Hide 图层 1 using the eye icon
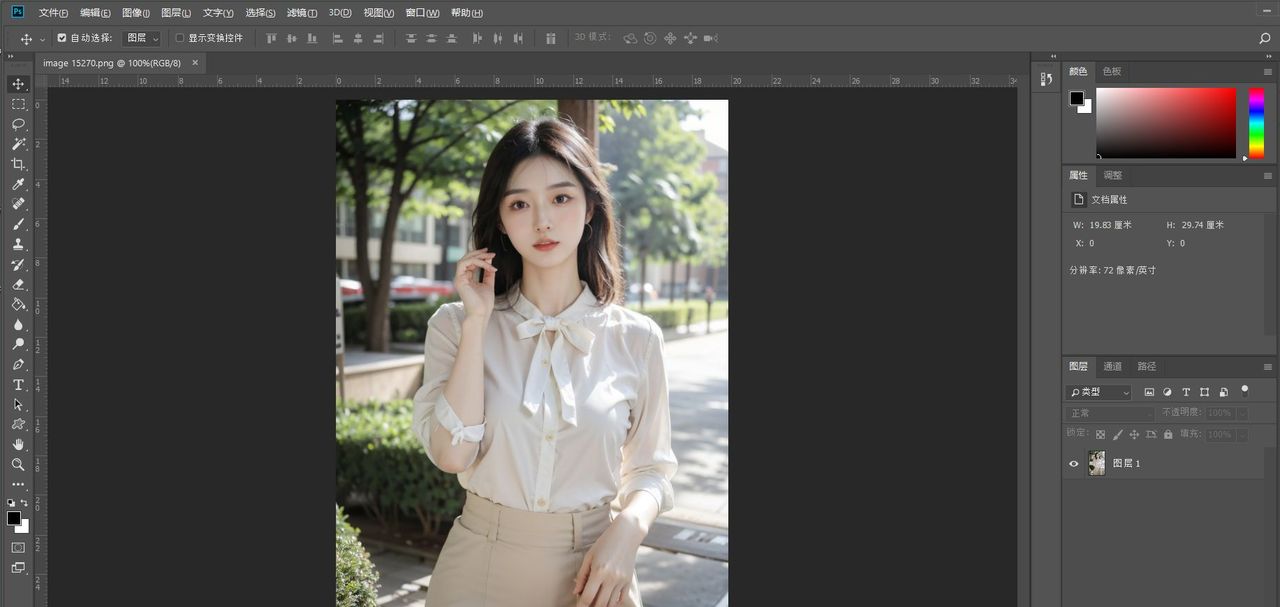Viewport: 1280px width, 607px height. (1074, 463)
